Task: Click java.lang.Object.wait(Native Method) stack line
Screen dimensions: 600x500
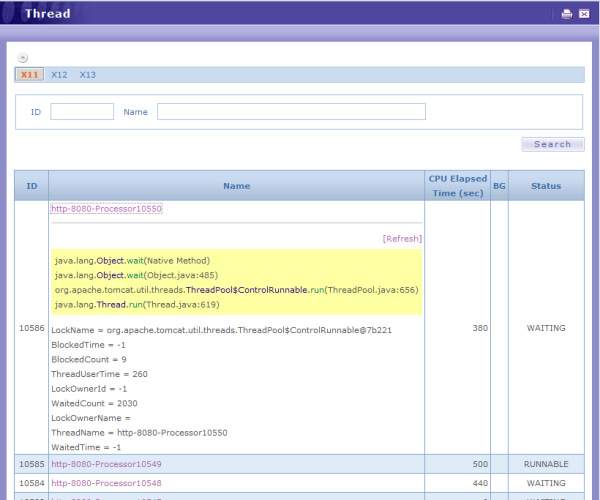Action: 132,261
